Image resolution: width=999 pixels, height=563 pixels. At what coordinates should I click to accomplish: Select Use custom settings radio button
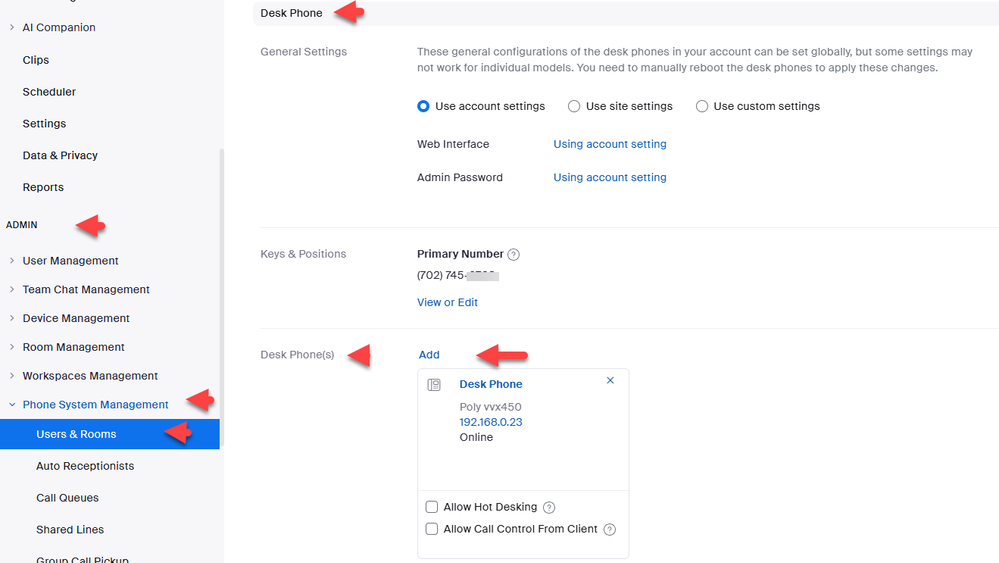pos(702,106)
